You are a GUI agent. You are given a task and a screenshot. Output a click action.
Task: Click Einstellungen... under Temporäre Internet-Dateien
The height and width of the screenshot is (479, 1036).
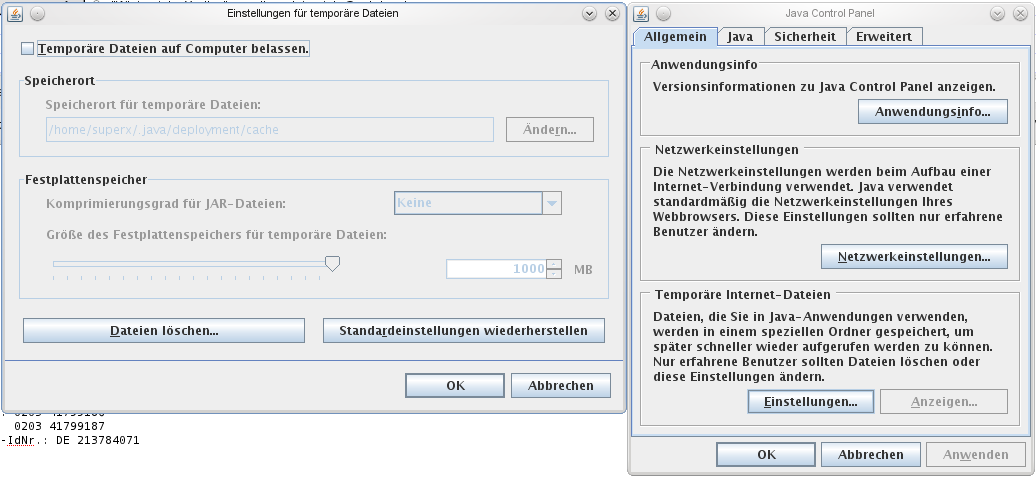tap(811, 402)
